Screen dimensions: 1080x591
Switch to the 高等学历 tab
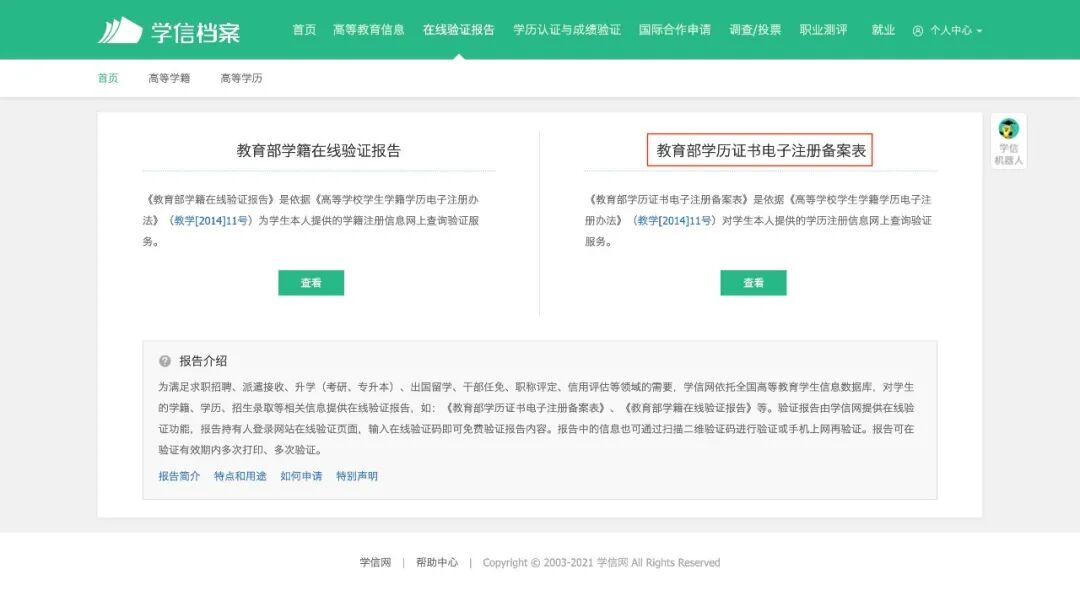pyautogui.click(x=241, y=78)
